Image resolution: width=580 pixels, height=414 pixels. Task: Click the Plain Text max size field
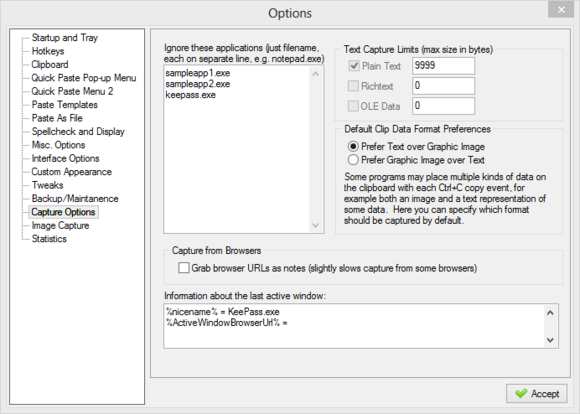(x=444, y=66)
